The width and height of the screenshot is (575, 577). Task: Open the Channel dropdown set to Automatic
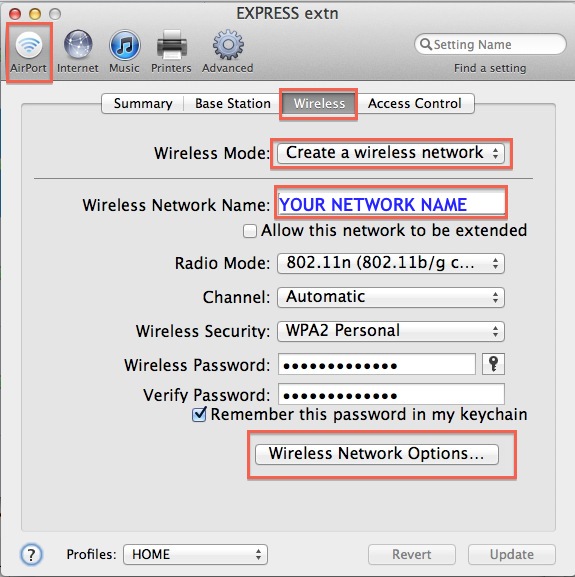click(391, 297)
